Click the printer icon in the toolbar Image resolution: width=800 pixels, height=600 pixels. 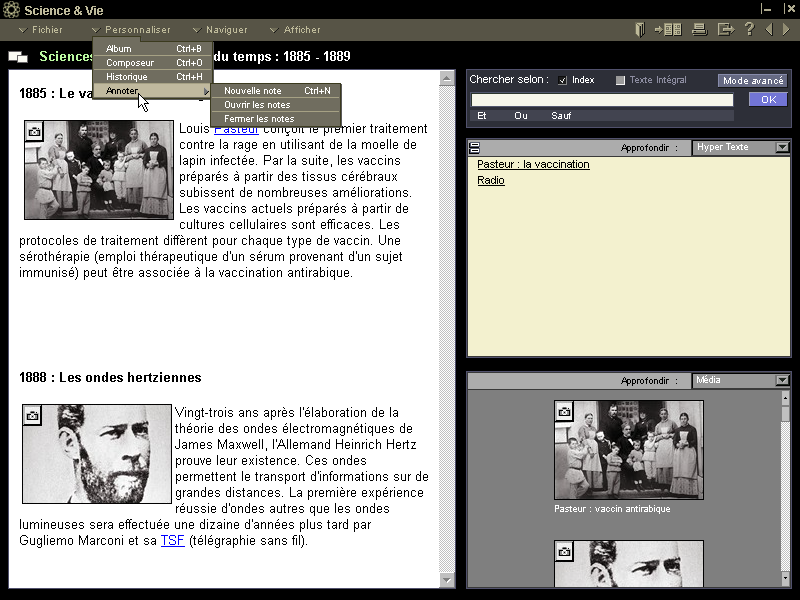click(699, 30)
